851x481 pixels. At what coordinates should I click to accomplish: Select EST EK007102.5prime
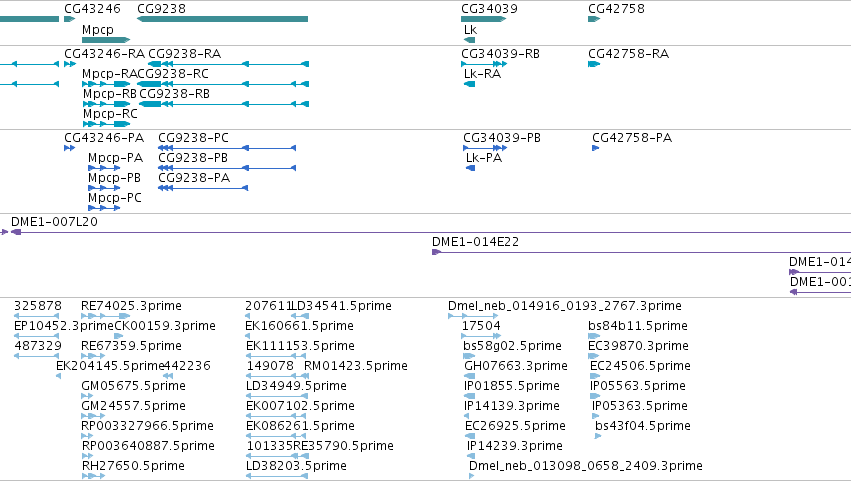point(300,407)
